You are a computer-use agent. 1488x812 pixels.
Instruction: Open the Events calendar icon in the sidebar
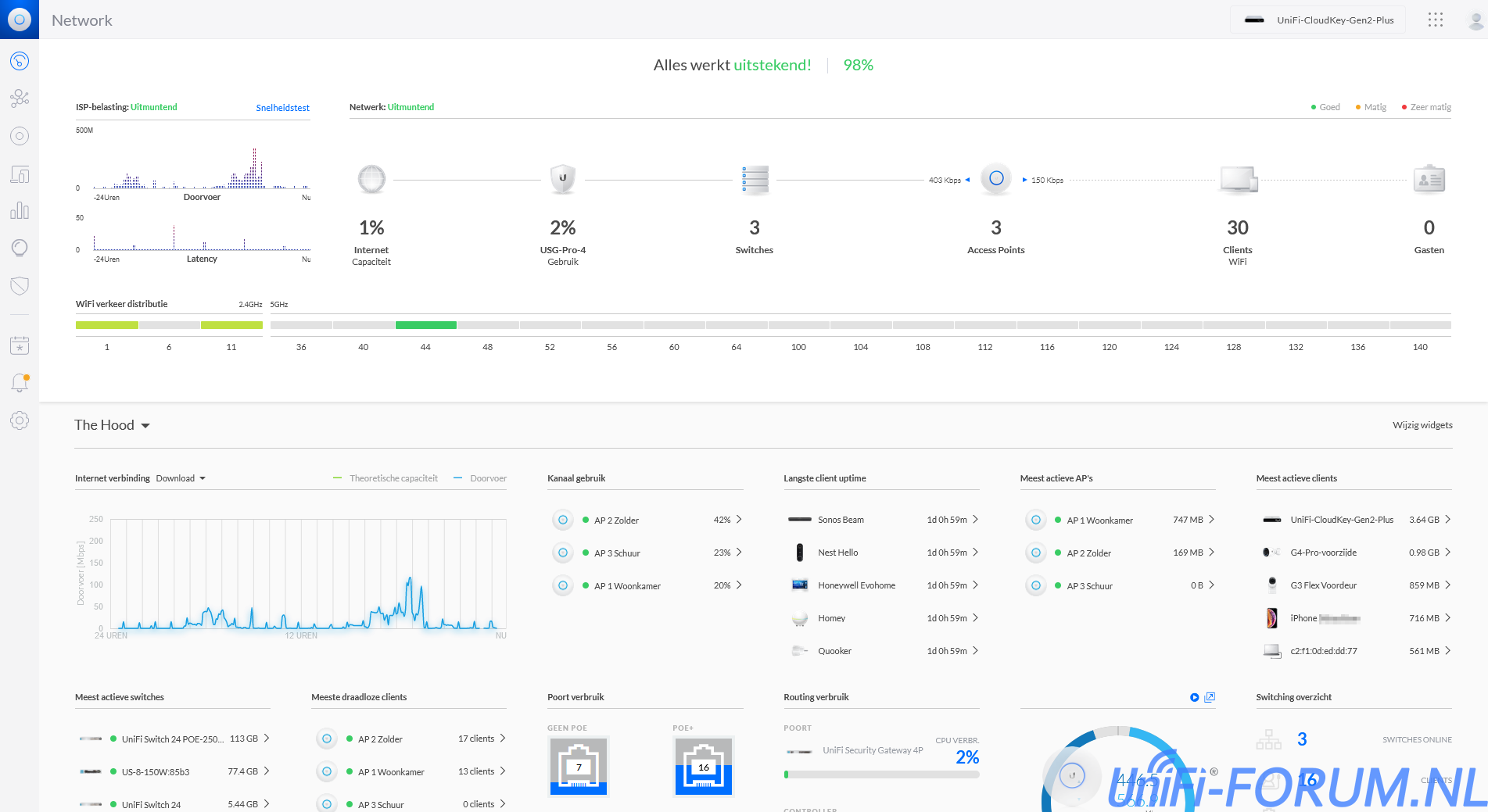(x=20, y=345)
